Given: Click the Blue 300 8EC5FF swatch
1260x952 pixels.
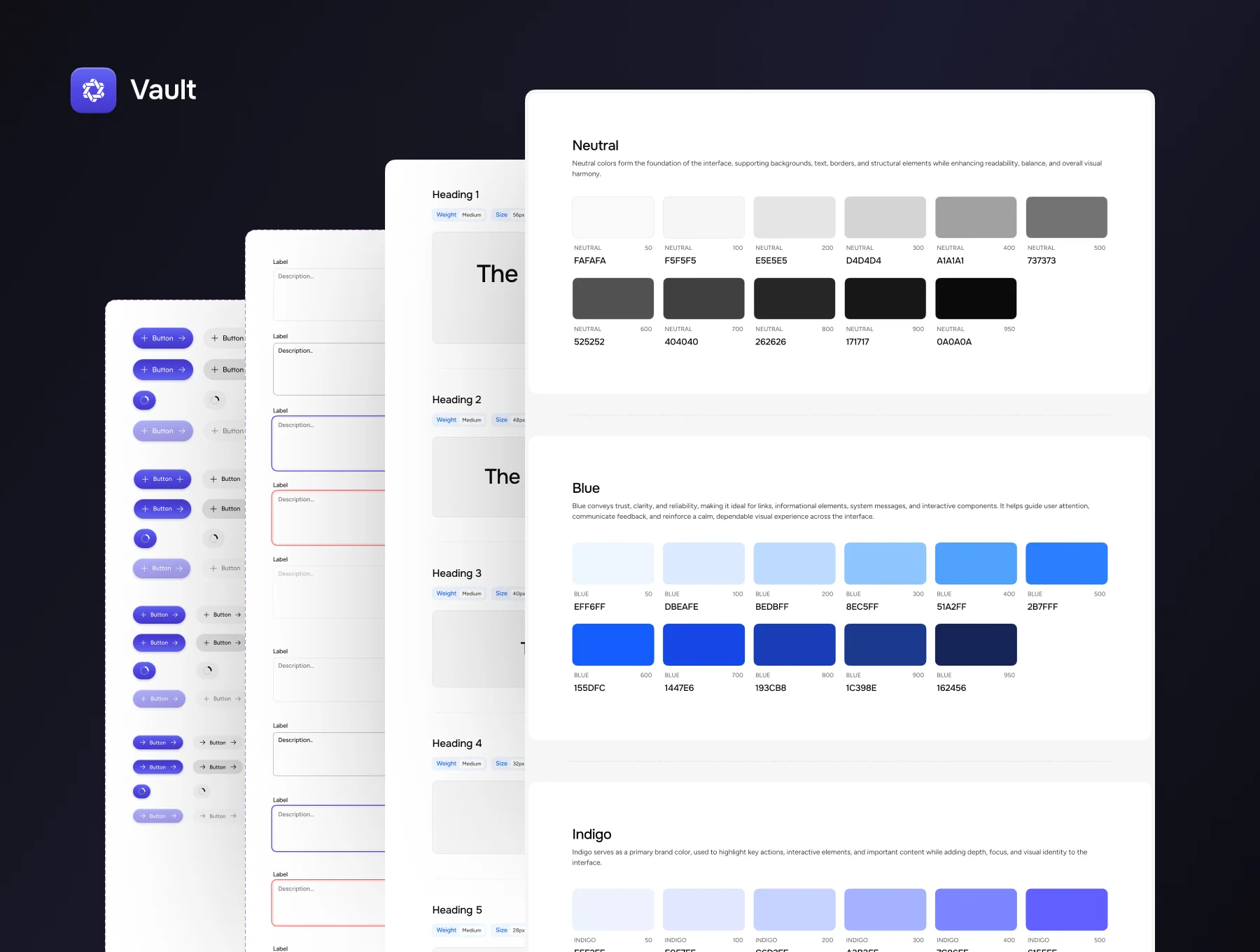Looking at the screenshot, I should [885, 563].
